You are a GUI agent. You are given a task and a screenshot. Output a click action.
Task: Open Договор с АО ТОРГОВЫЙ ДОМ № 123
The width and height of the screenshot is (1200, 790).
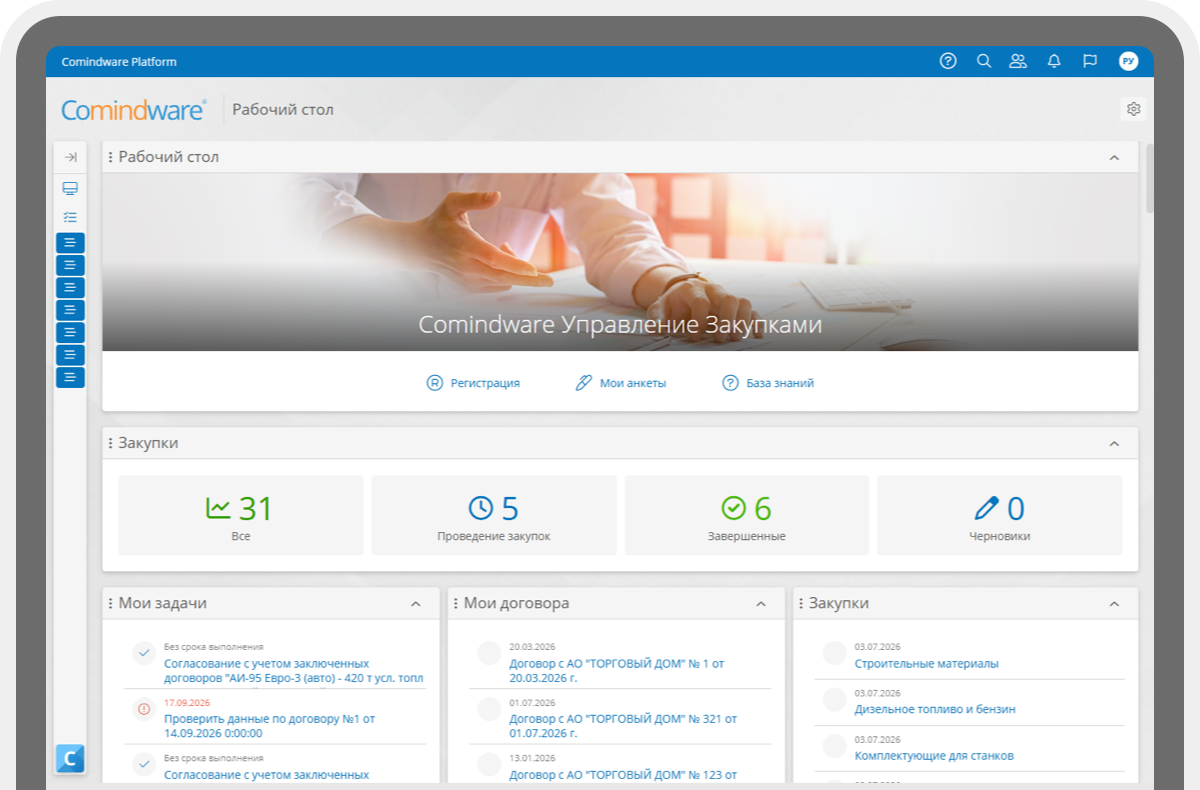point(623,774)
